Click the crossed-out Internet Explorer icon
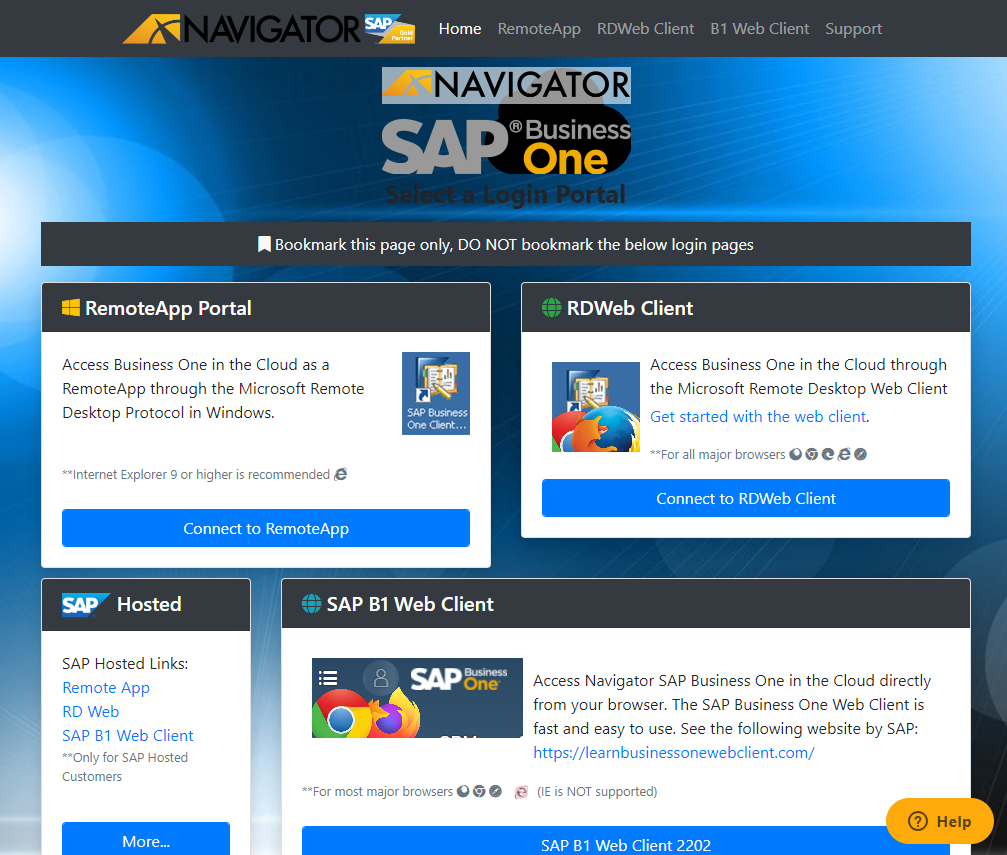1007x855 pixels. pyautogui.click(x=521, y=792)
